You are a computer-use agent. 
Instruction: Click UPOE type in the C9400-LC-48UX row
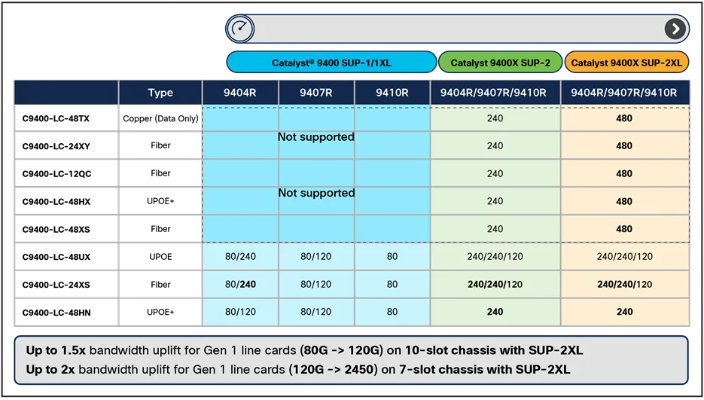(x=160, y=257)
